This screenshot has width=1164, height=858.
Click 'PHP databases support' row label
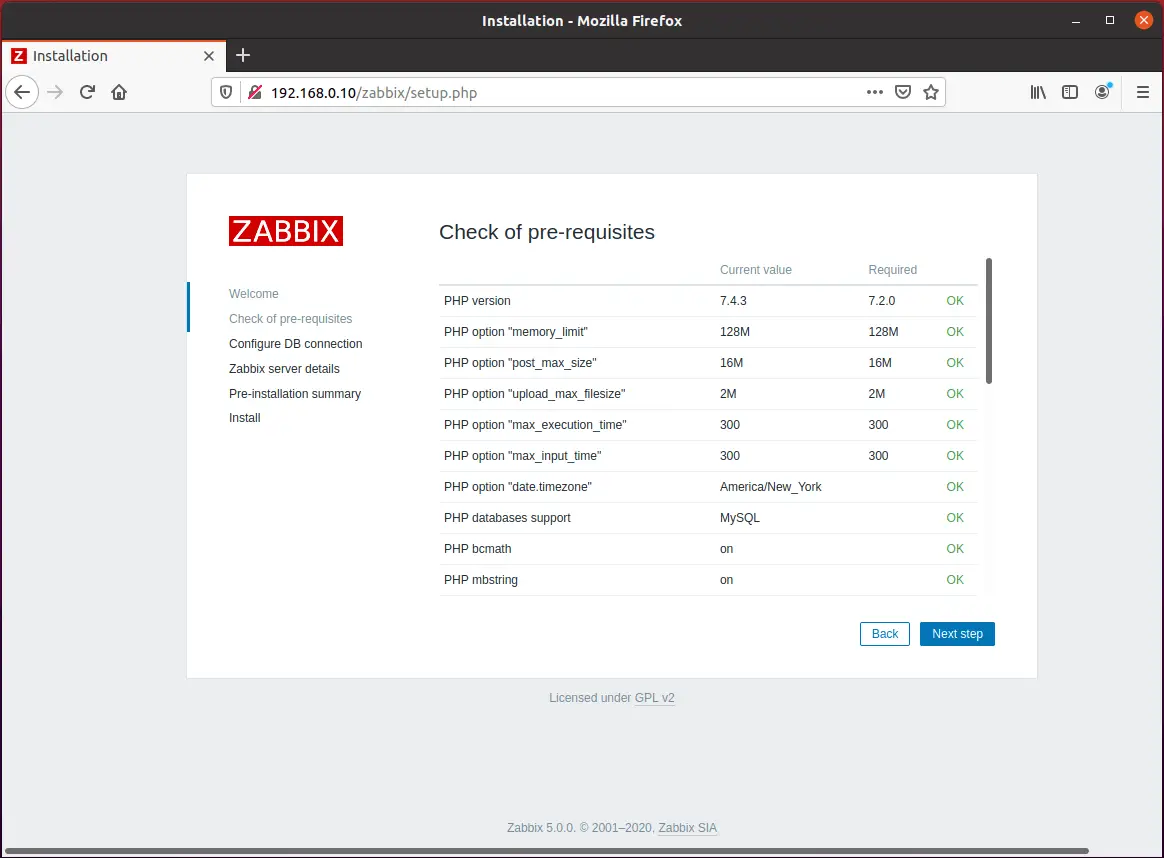(x=507, y=518)
